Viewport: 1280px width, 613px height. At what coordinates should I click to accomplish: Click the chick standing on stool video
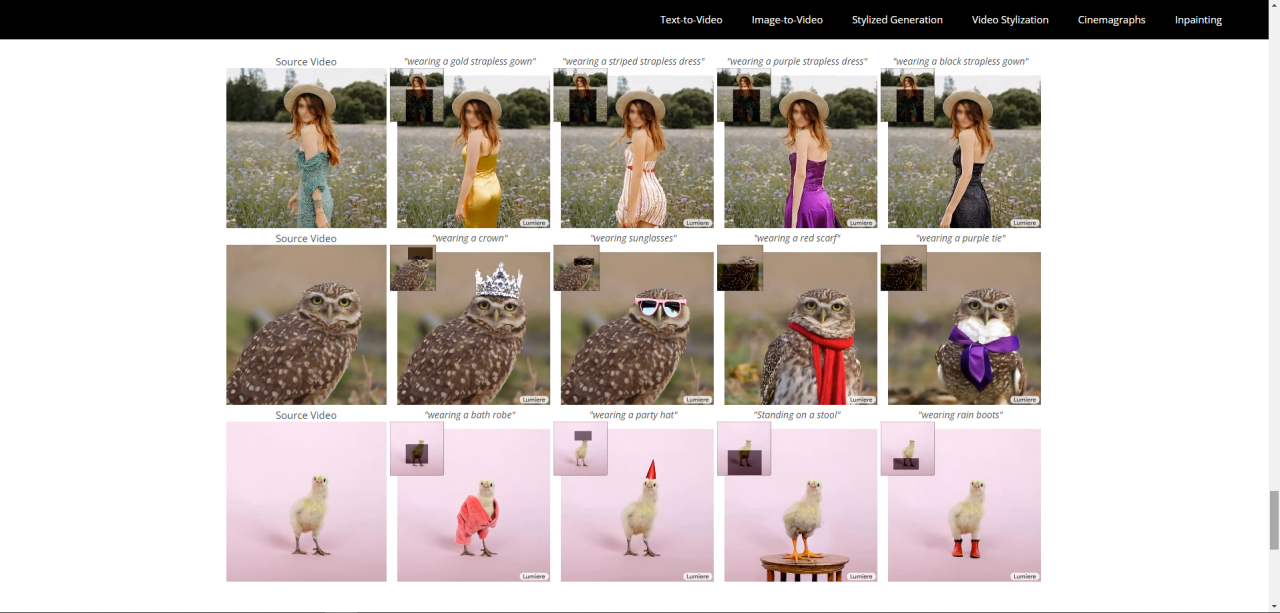pyautogui.click(x=797, y=501)
